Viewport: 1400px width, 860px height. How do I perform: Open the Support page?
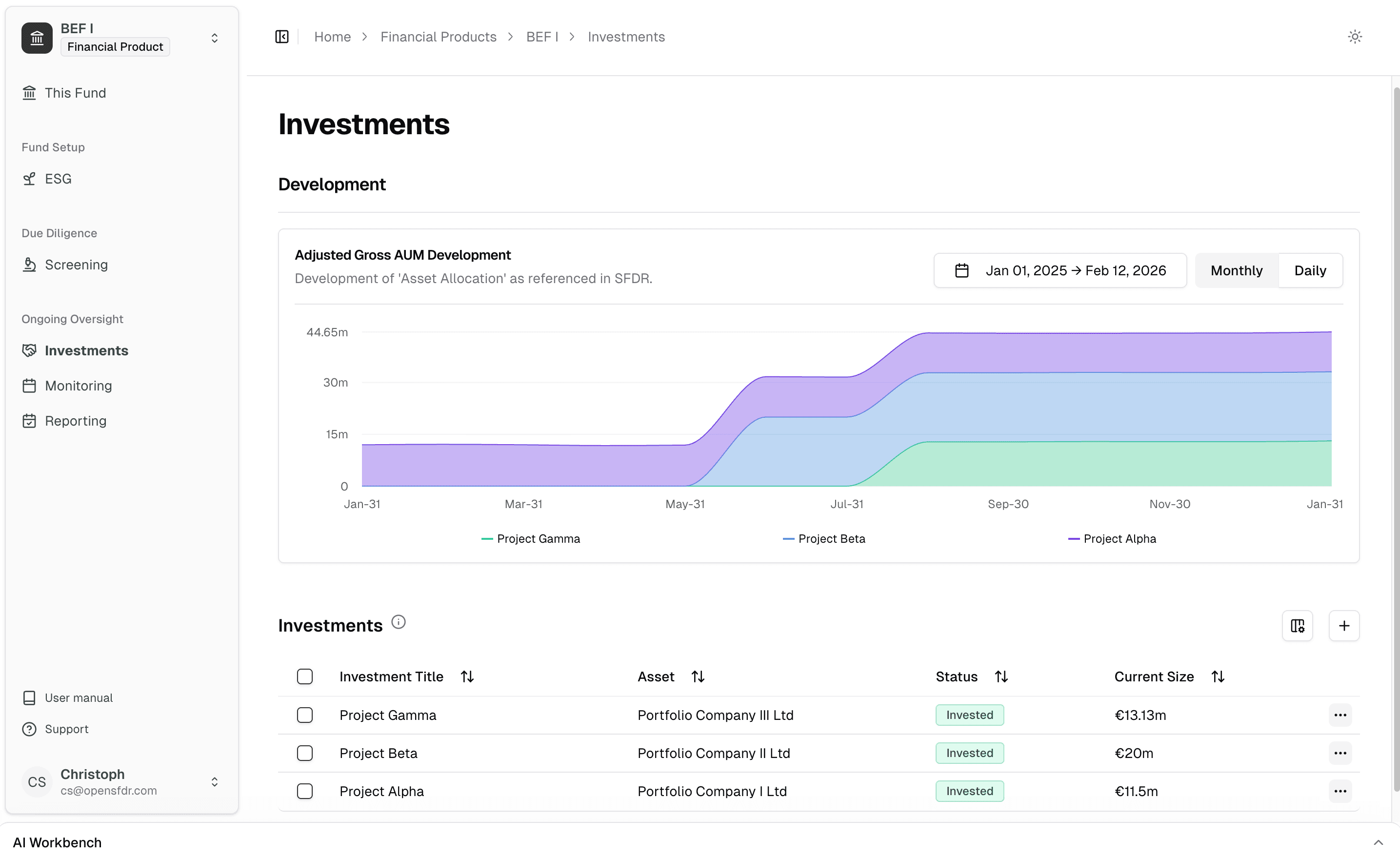coord(66,729)
